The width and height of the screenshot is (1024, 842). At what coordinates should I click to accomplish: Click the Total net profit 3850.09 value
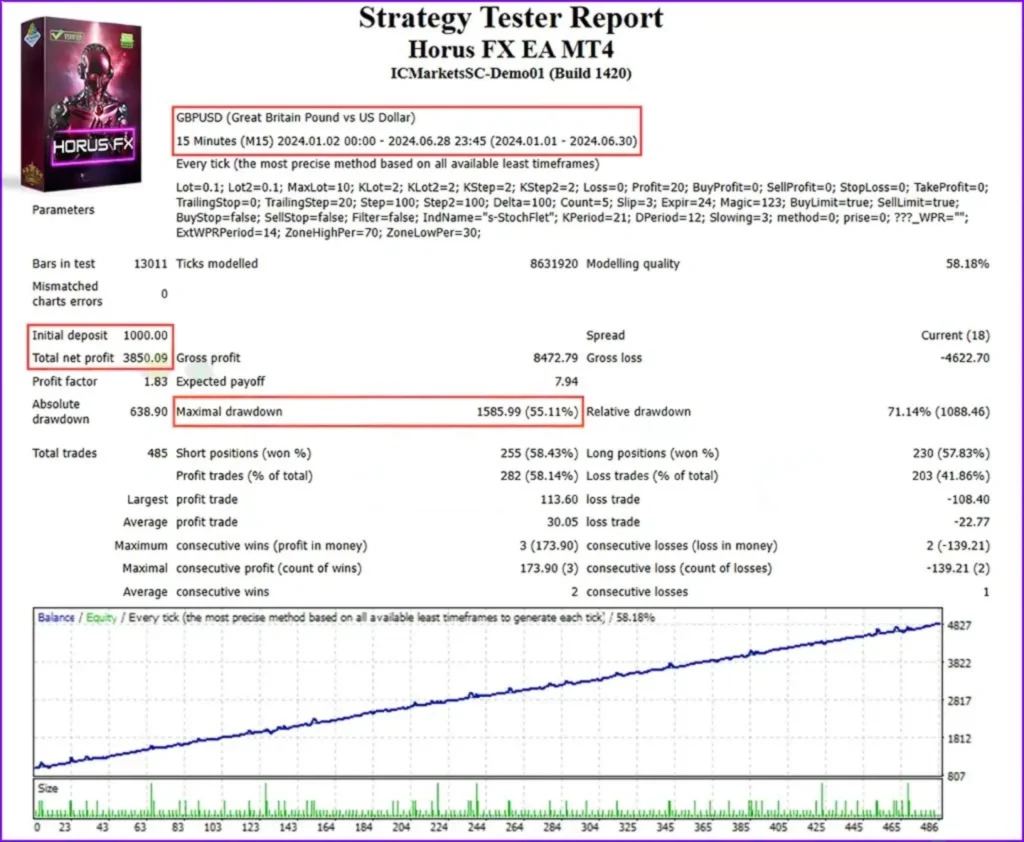(146, 358)
